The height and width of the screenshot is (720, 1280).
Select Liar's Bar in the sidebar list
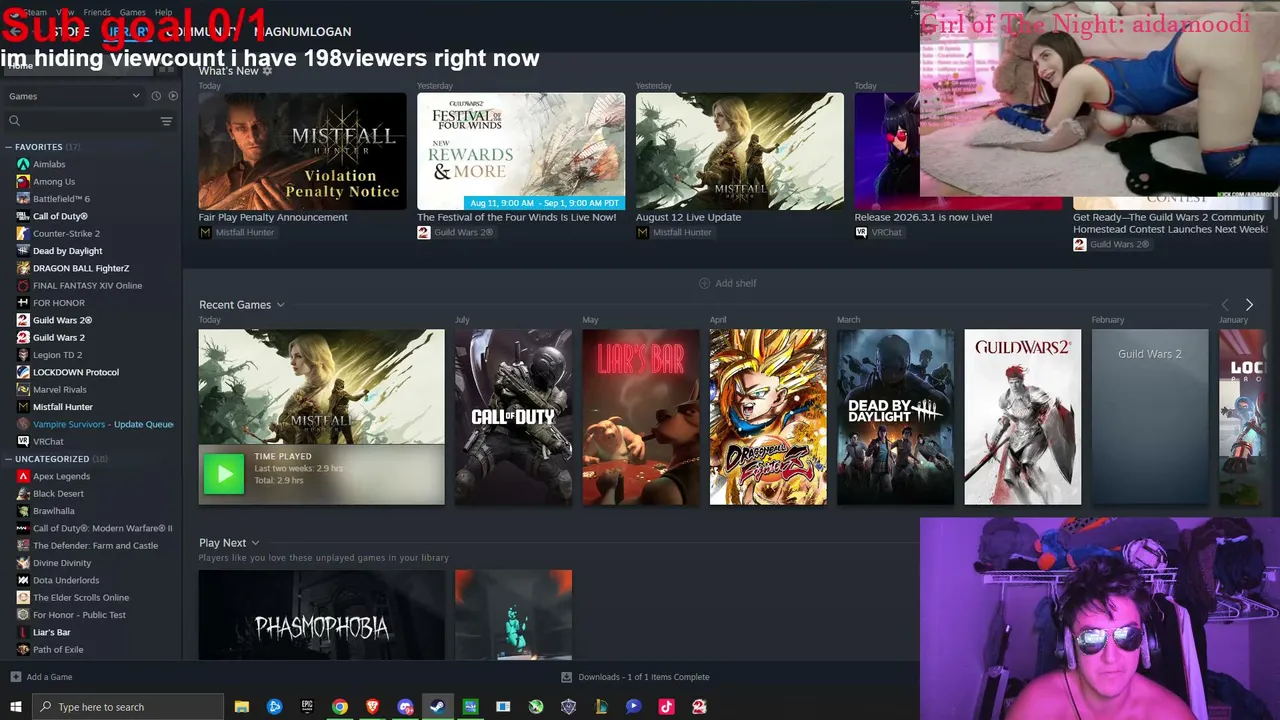[52, 633]
